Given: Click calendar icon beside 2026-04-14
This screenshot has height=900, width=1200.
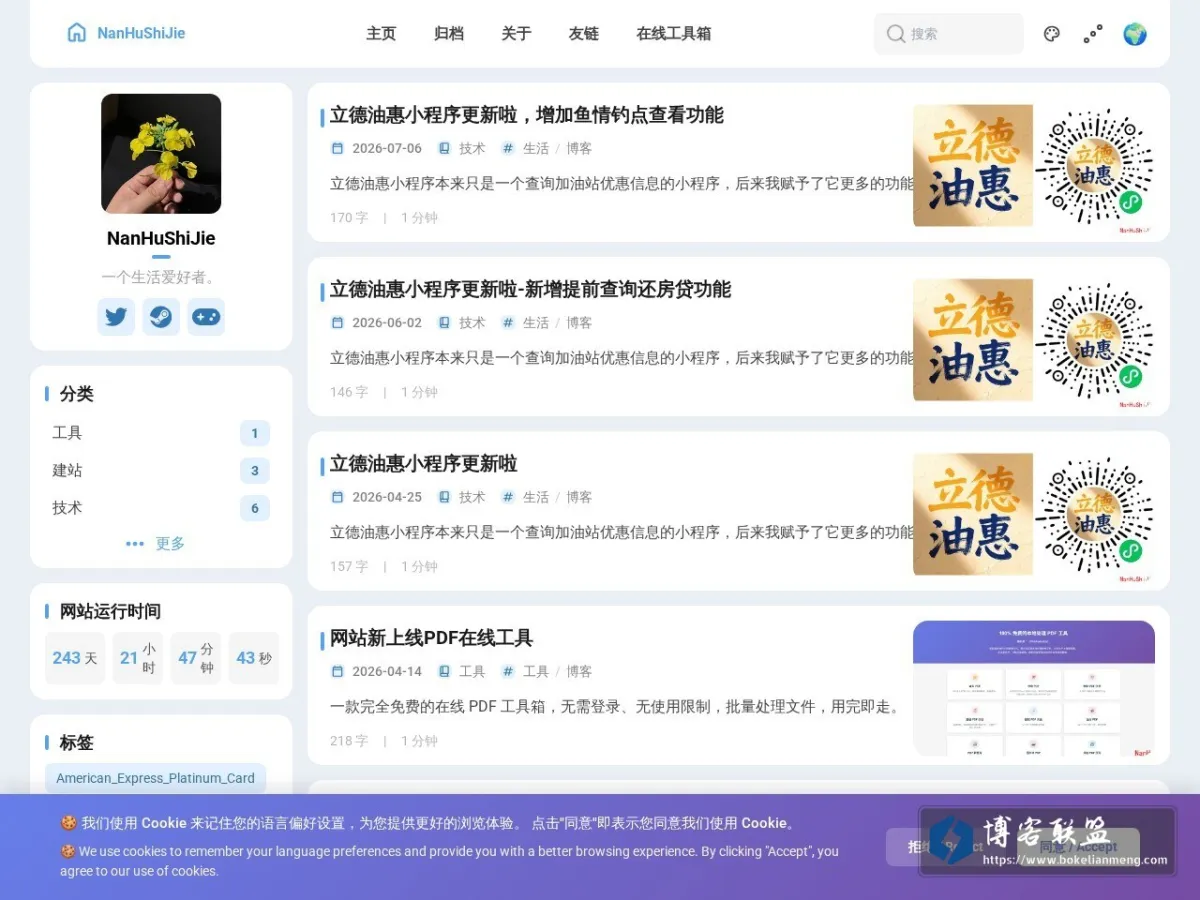Looking at the screenshot, I should pos(337,672).
